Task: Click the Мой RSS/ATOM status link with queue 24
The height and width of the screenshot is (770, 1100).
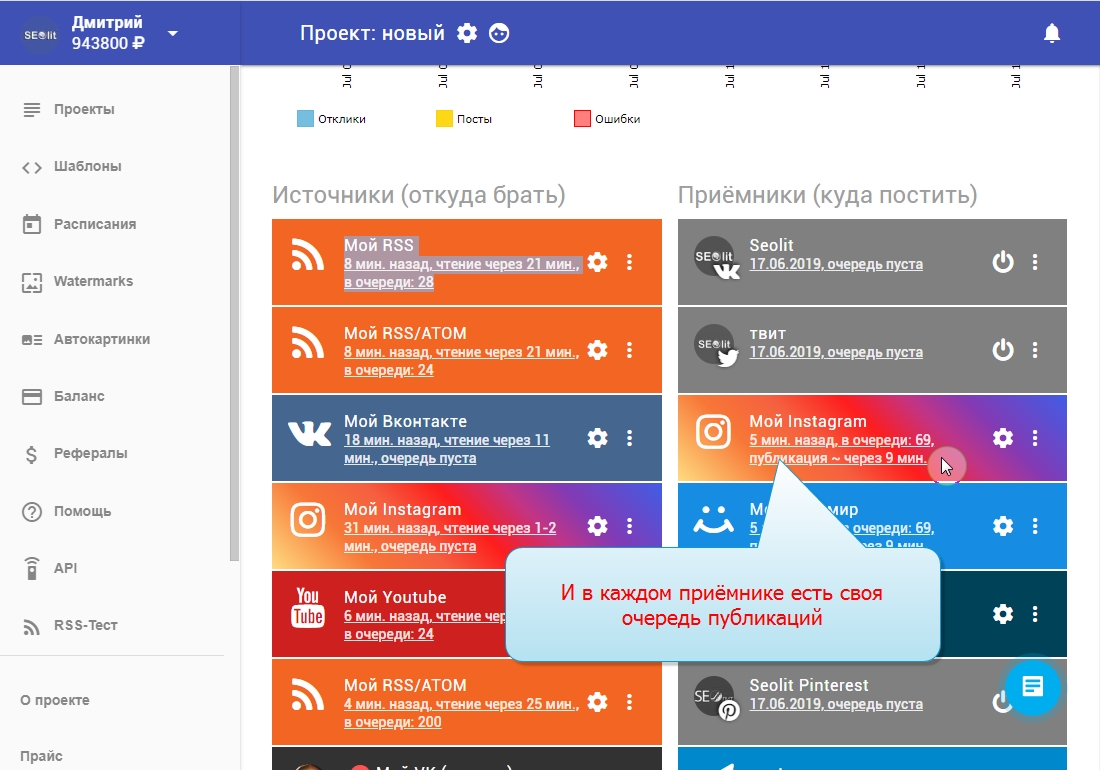Action: [461, 361]
